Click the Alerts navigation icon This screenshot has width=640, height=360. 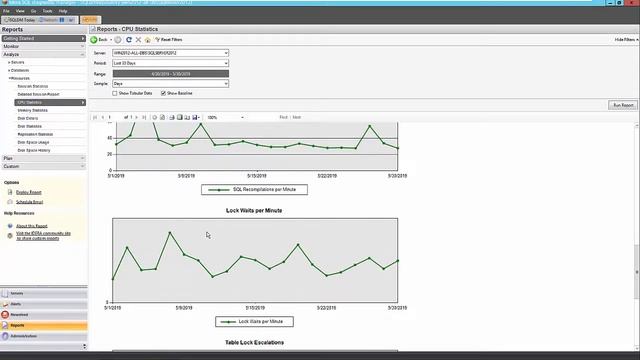coord(5,304)
